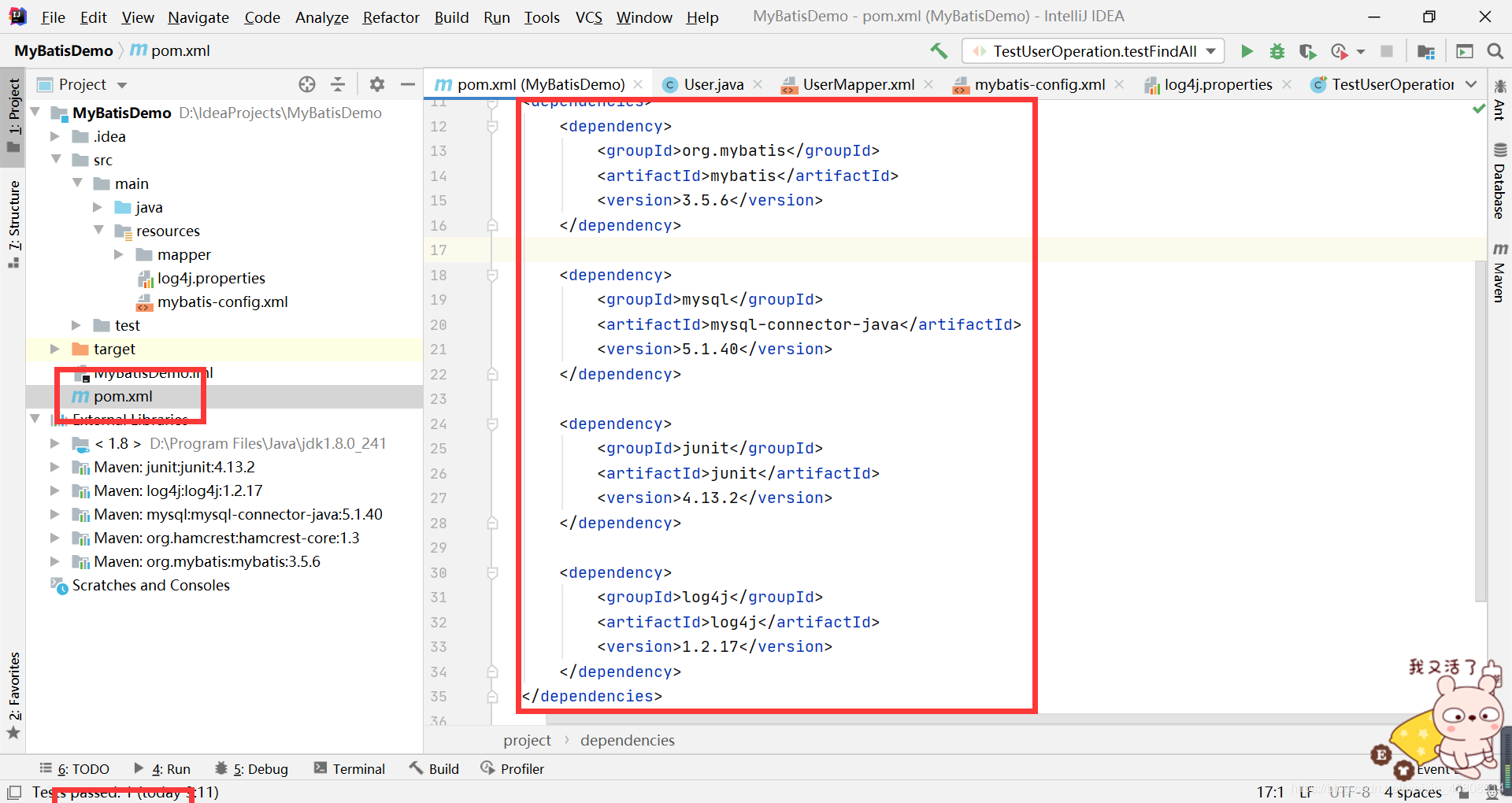Viewport: 1512px width, 803px height.
Task: Expand the java folder
Action: 98,207
